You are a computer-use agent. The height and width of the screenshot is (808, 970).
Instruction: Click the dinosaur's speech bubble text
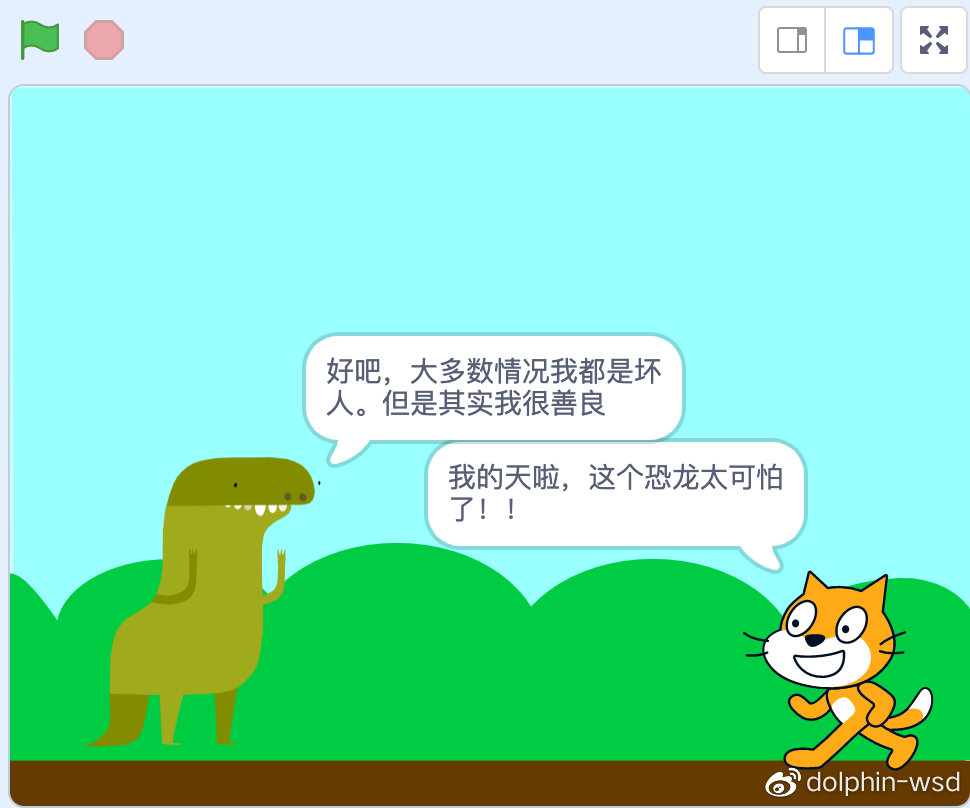click(494, 387)
